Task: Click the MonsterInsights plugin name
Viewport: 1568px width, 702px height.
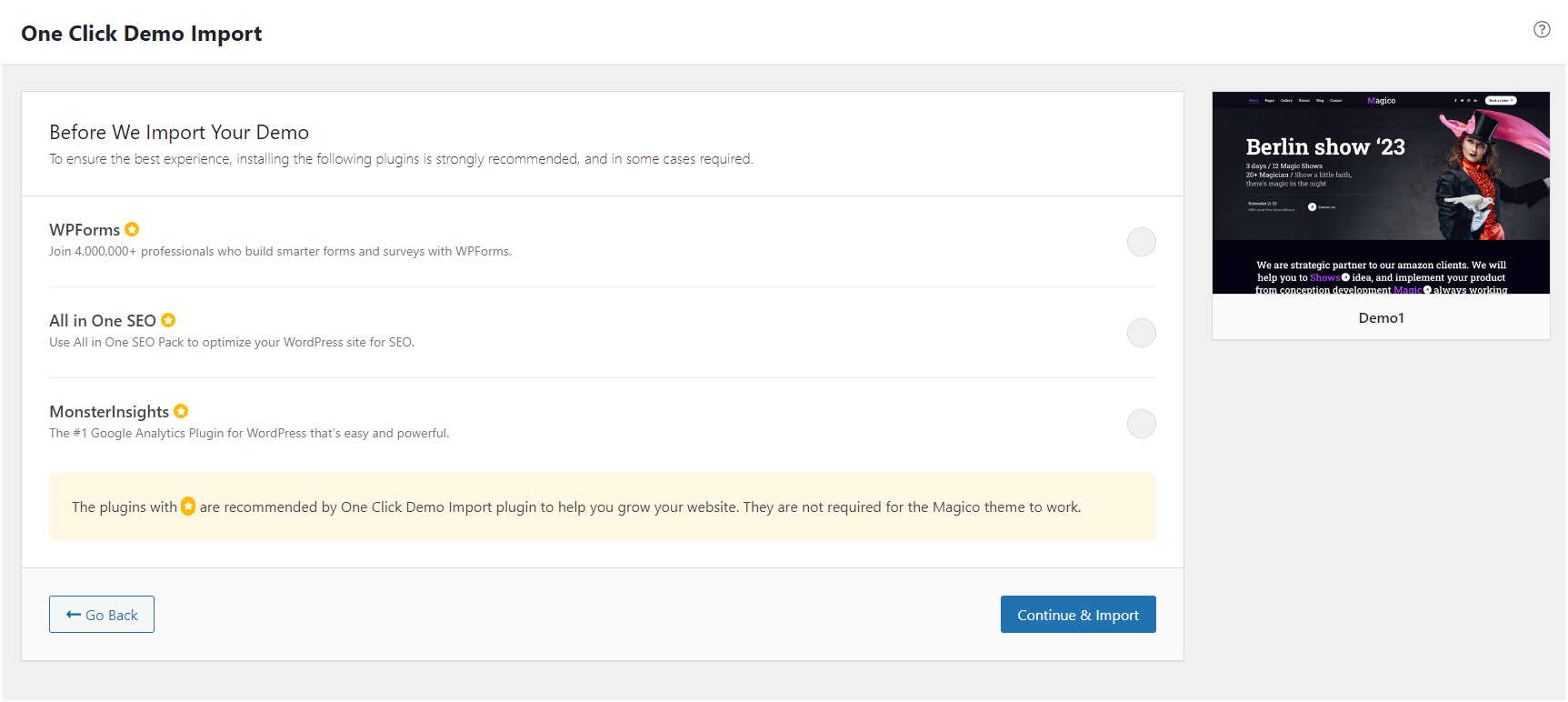Action: (109, 412)
